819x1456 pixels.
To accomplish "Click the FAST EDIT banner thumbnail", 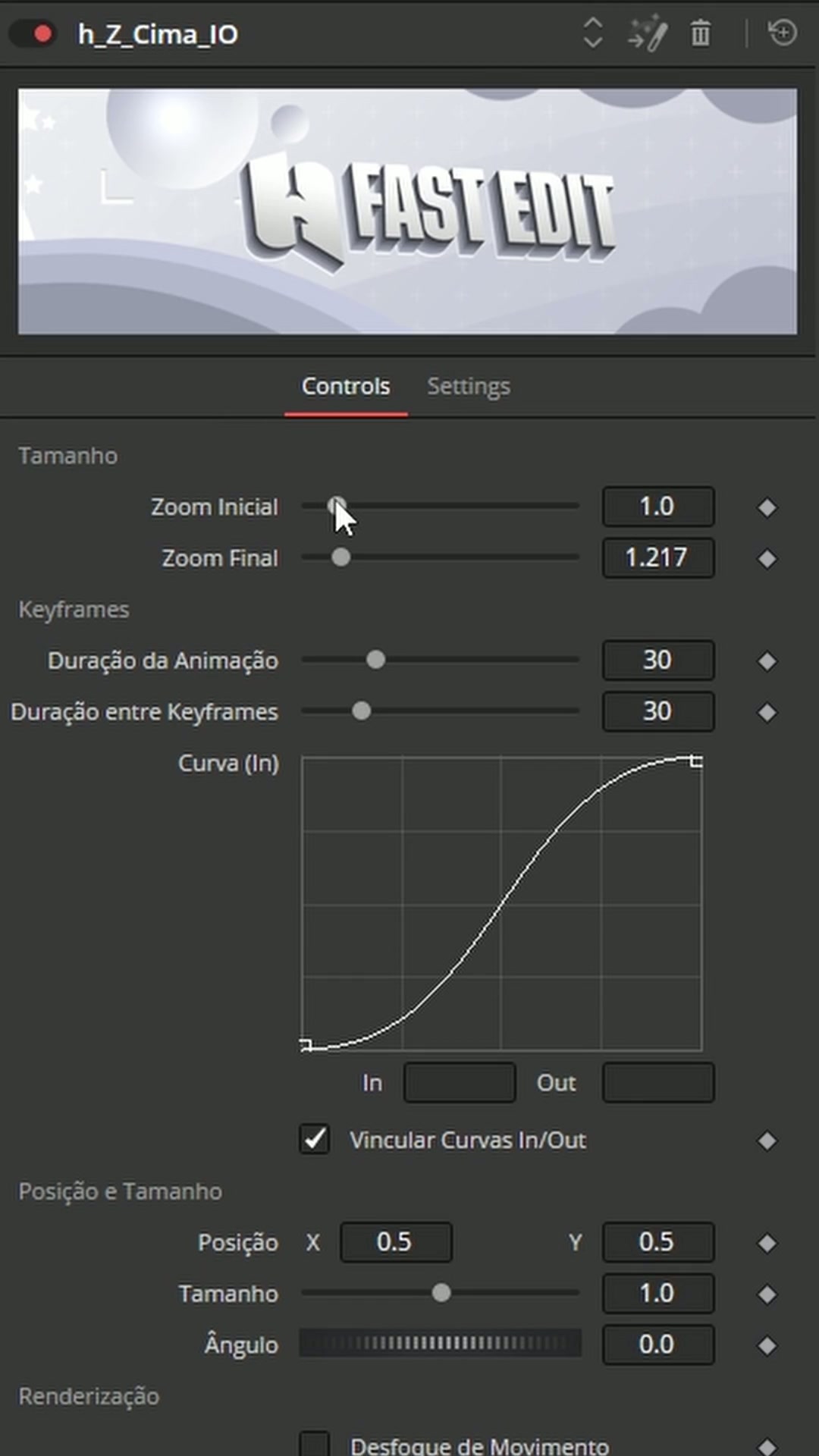I will (408, 212).
